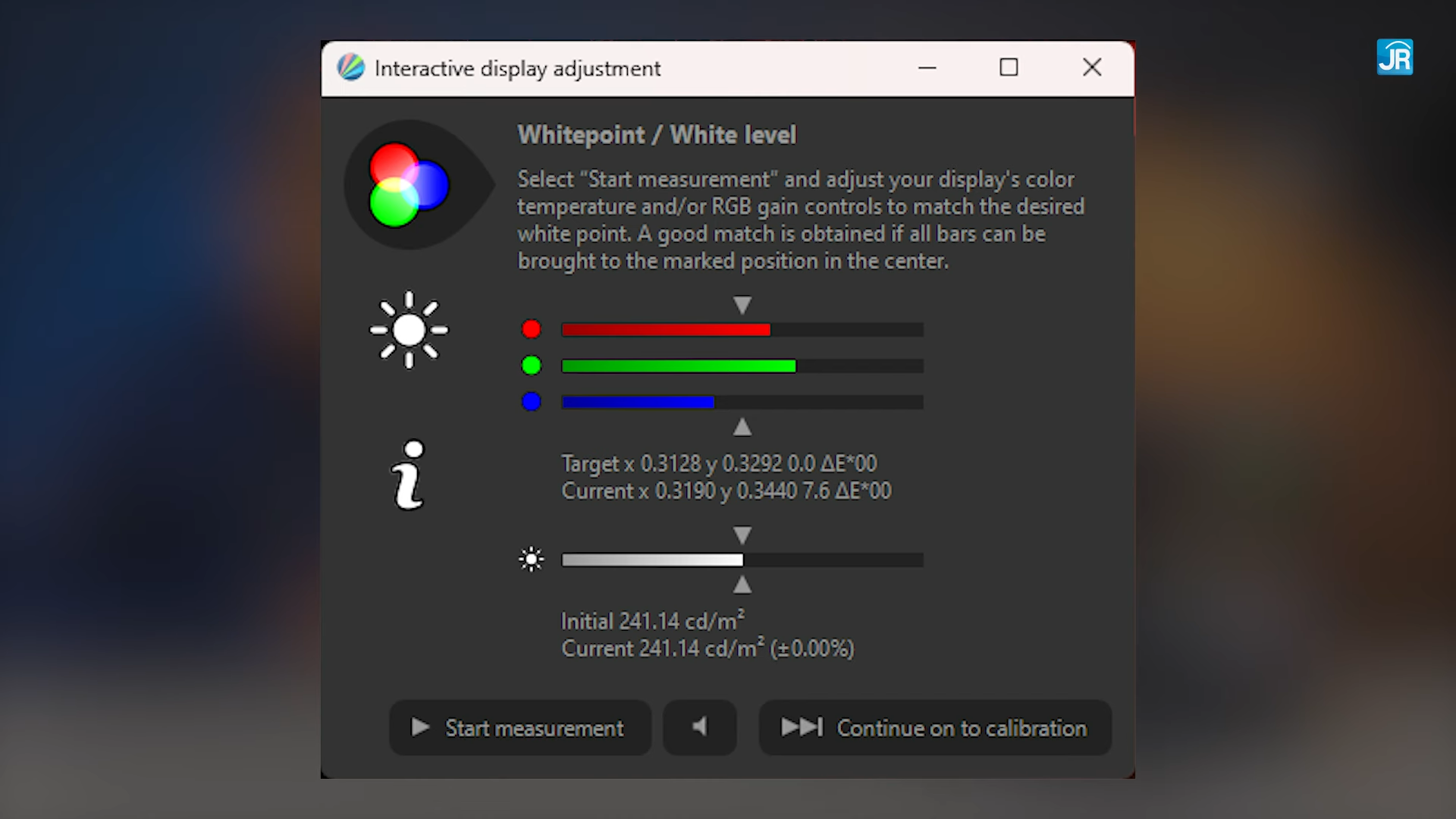Click the red gain level bar
The image size is (1456, 819).
(x=742, y=329)
